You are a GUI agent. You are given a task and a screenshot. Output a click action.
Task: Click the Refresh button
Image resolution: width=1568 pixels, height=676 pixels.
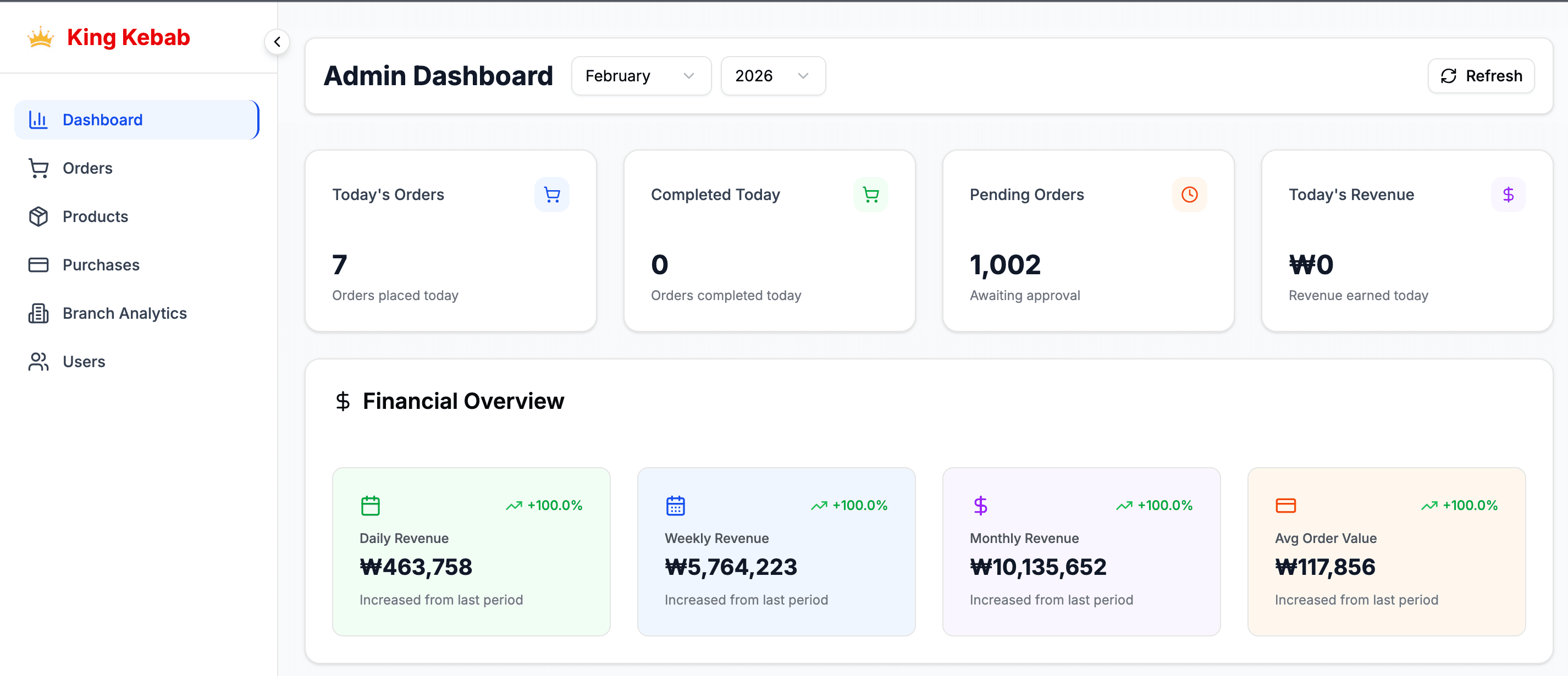coord(1481,76)
